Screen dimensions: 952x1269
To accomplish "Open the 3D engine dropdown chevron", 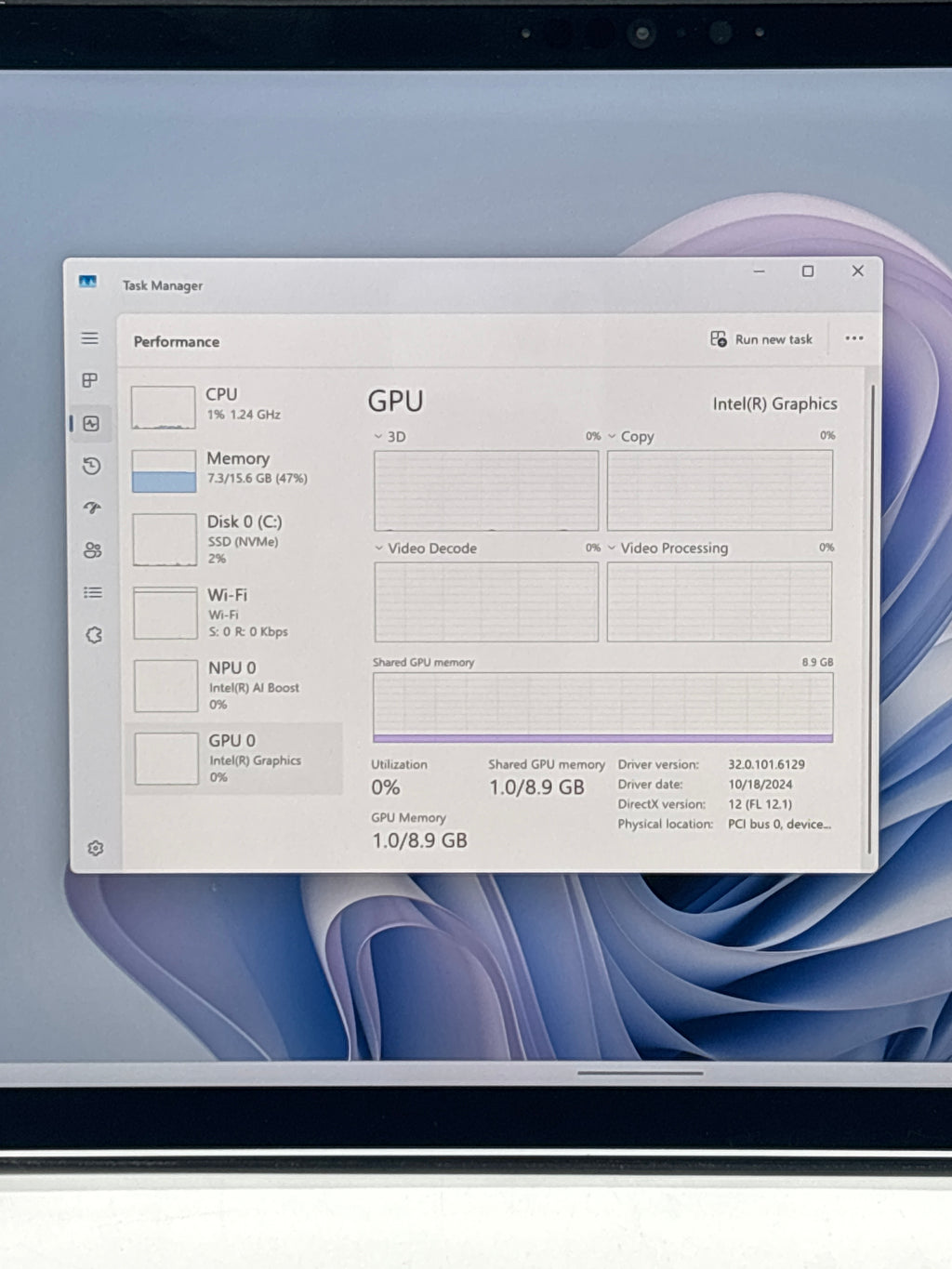I will [378, 437].
